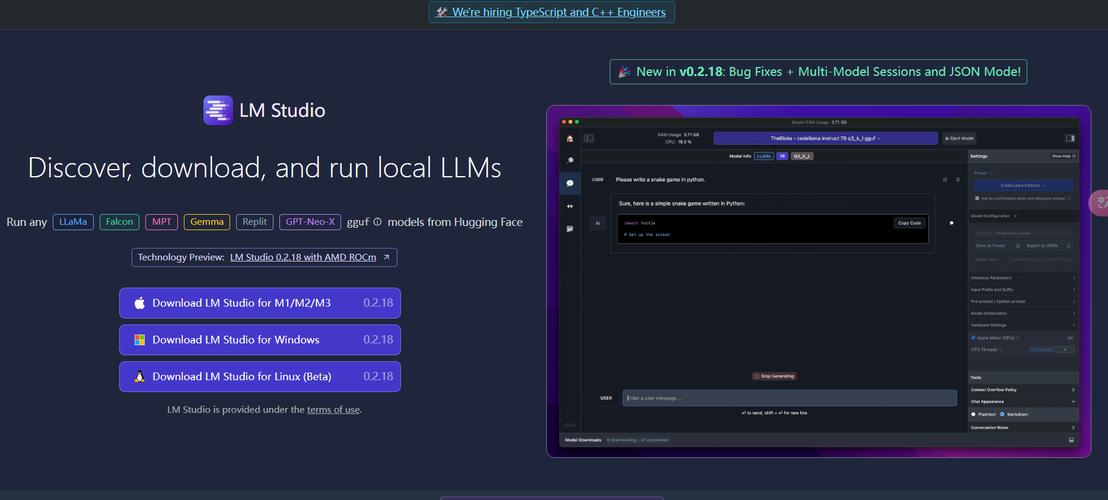
Task: Click the Falcon model tag
Action: pos(119,222)
